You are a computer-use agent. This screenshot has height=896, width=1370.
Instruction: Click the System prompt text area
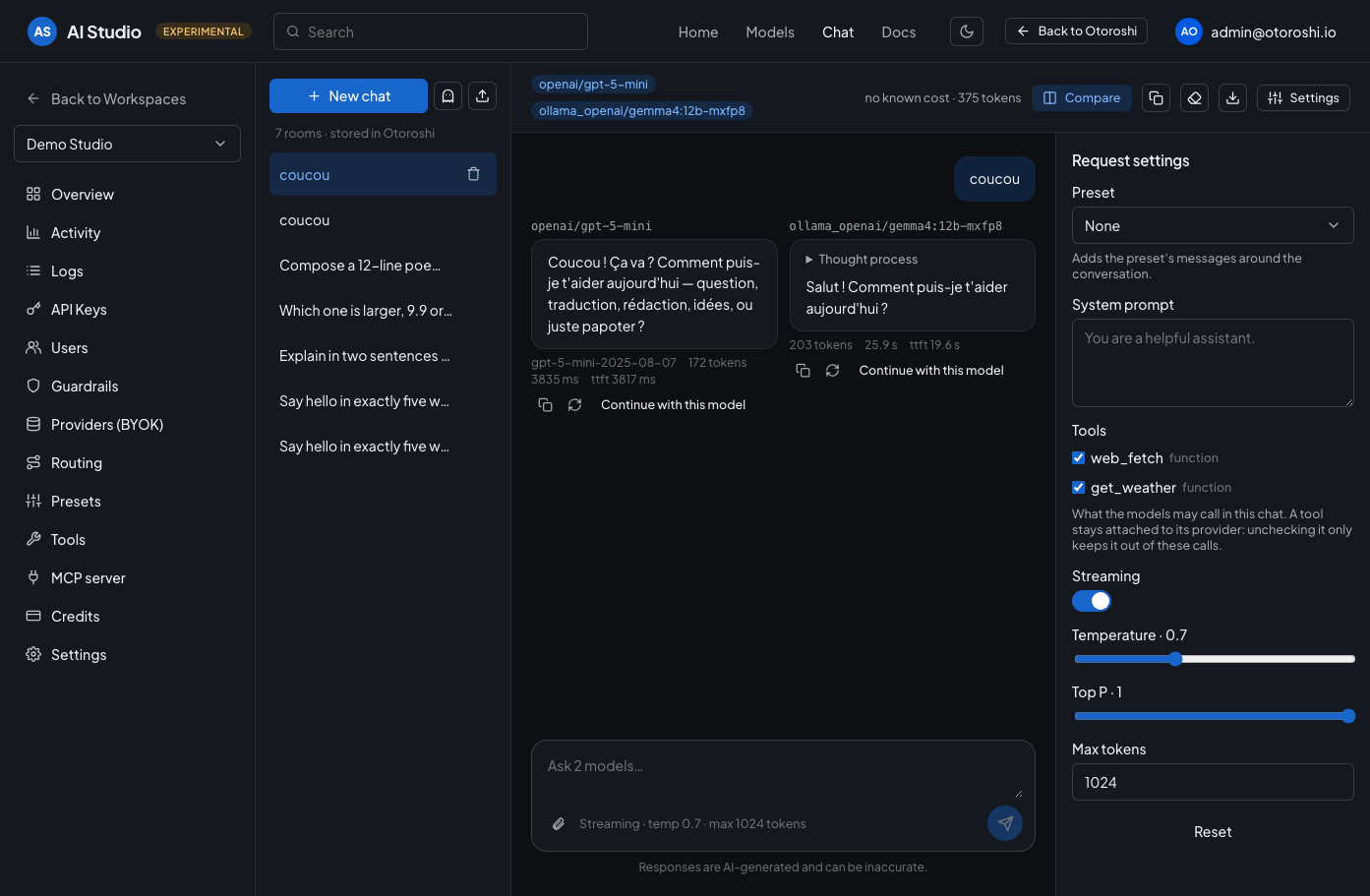(1213, 362)
